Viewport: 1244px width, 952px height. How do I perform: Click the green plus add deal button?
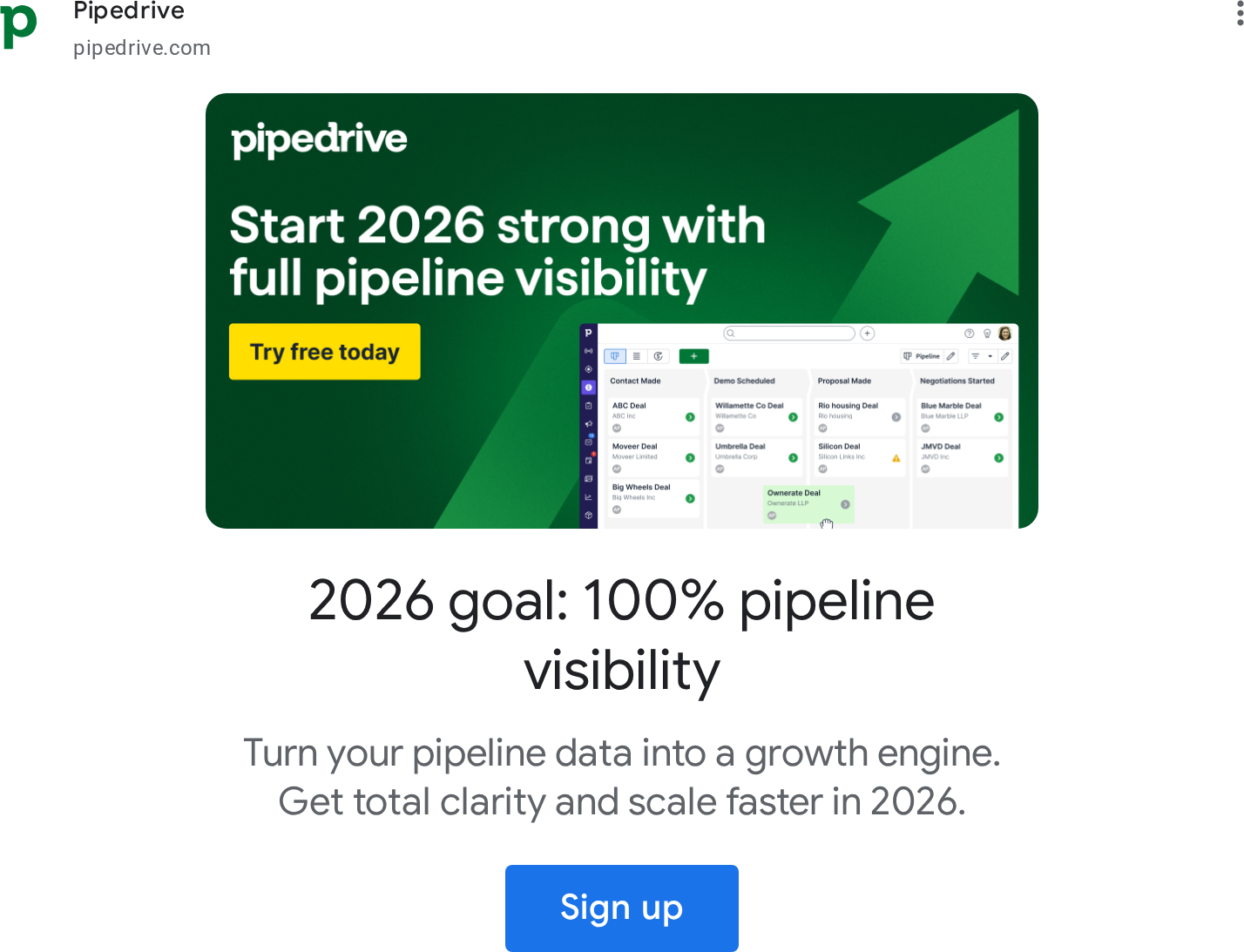[x=693, y=356]
